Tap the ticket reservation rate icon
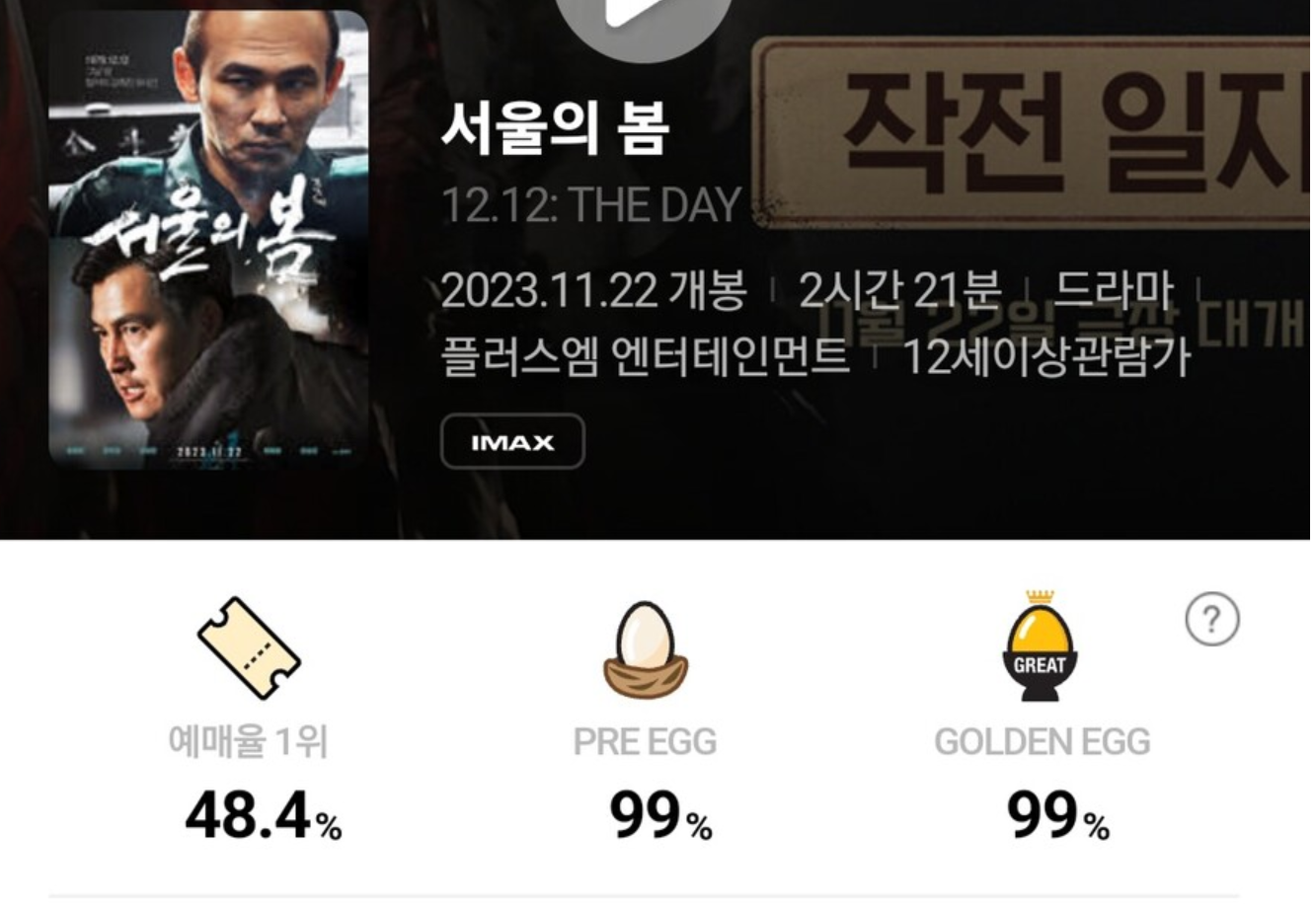1316x907 pixels. tap(249, 648)
